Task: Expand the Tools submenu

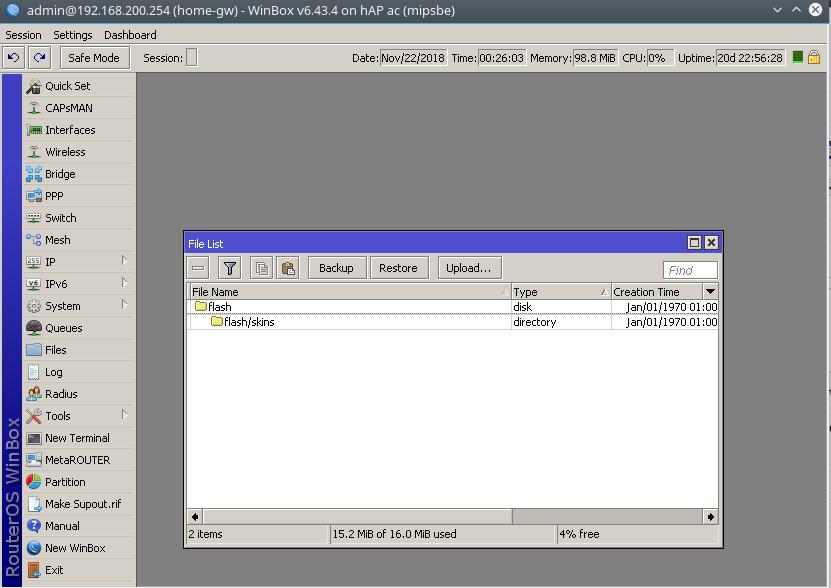Action: click(x=124, y=415)
